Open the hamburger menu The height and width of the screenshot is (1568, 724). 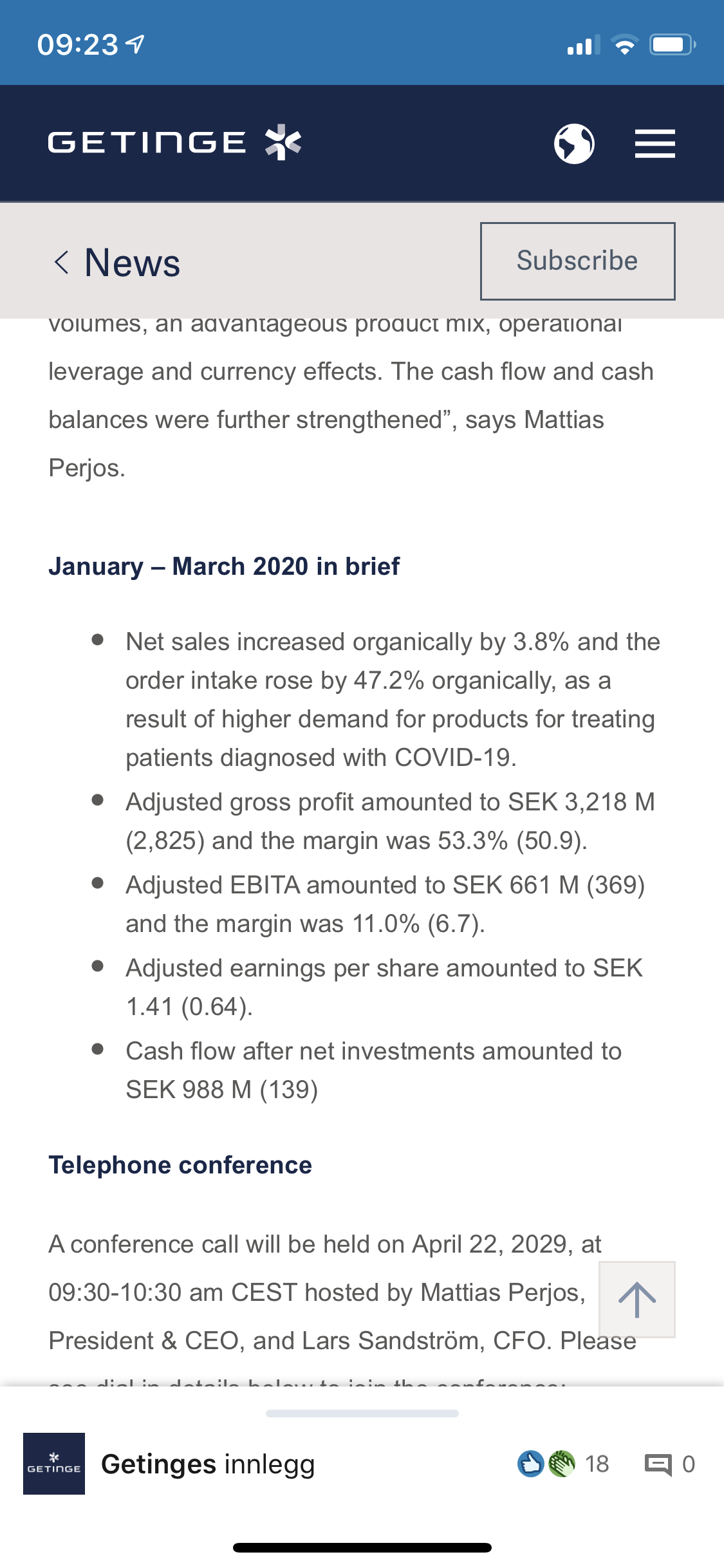[654, 144]
